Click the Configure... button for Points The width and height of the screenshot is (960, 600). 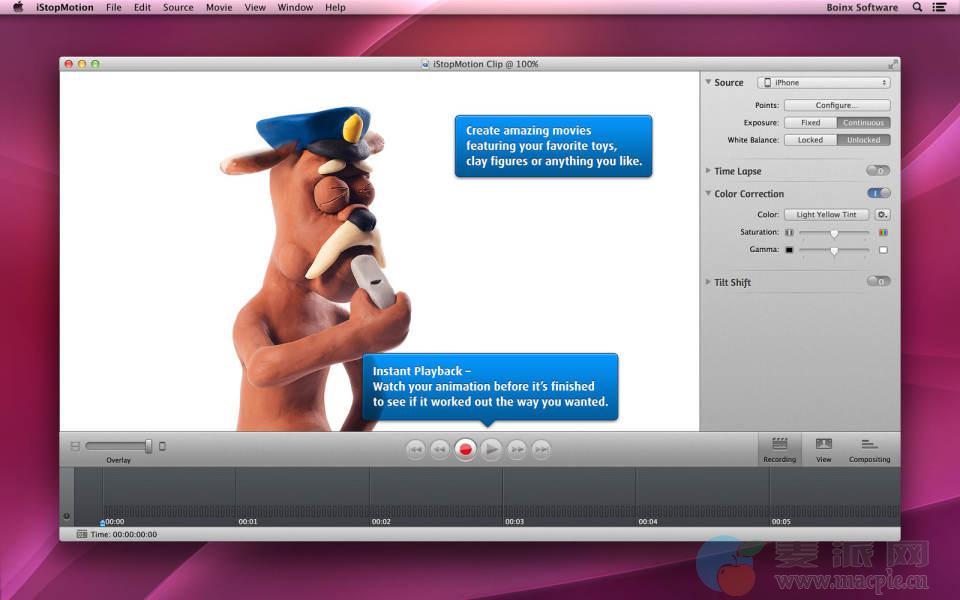[836, 105]
